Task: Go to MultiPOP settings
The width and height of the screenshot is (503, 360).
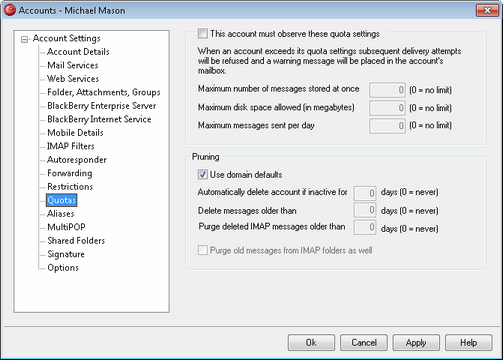Action: pyautogui.click(x=66, y=227)
